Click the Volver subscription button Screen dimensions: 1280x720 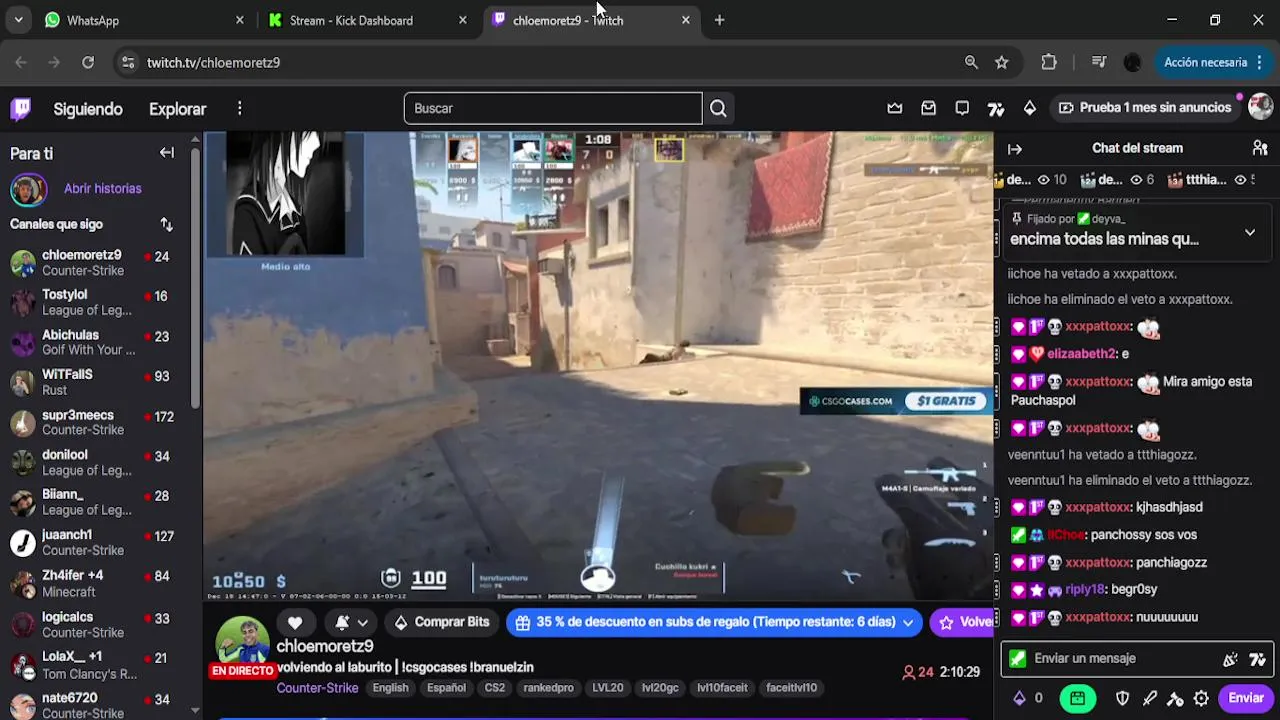961,622
